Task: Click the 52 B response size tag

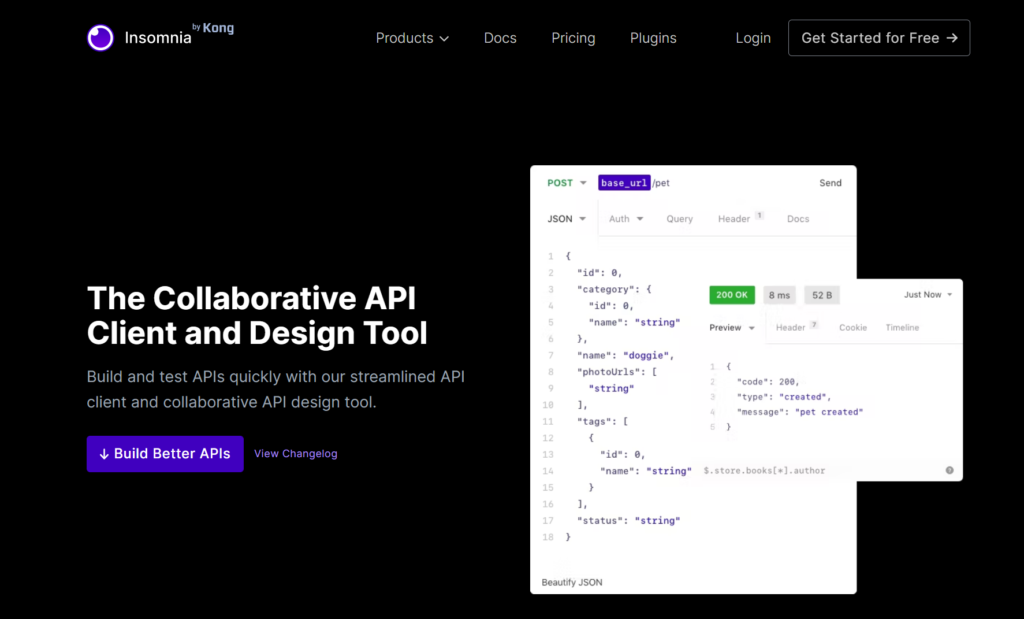Action: [822, 295]
